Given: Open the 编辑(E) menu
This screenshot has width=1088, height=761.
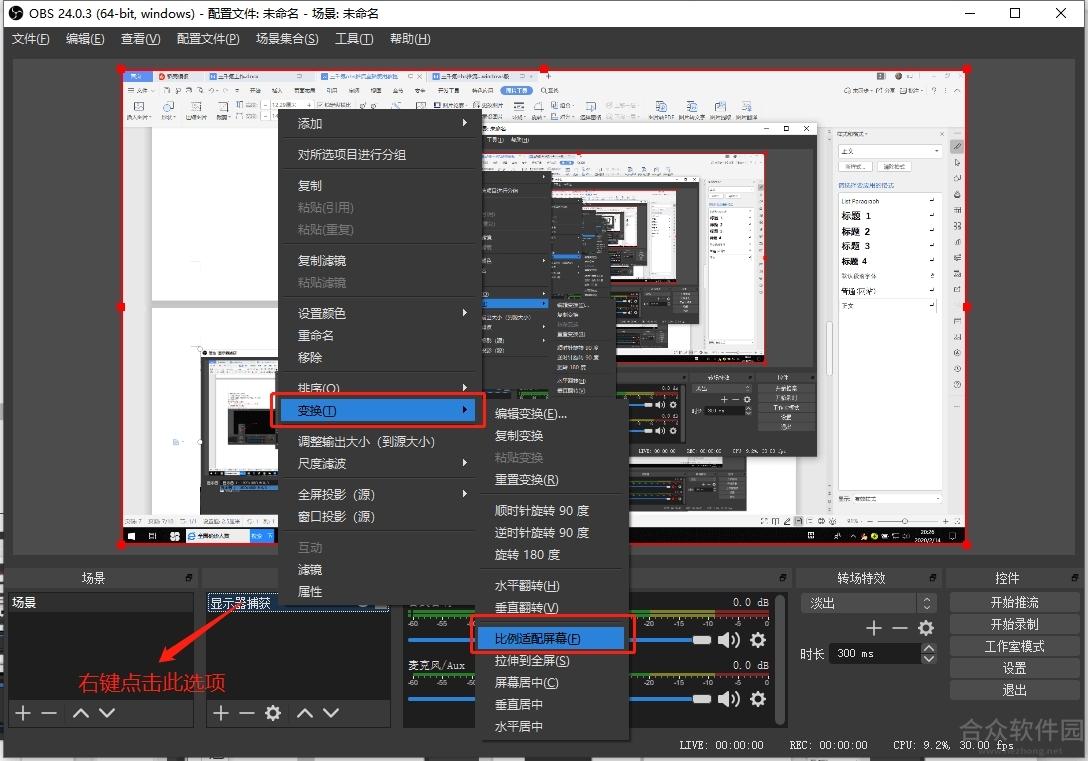Looking at the screenshot, I should point(85,39).
